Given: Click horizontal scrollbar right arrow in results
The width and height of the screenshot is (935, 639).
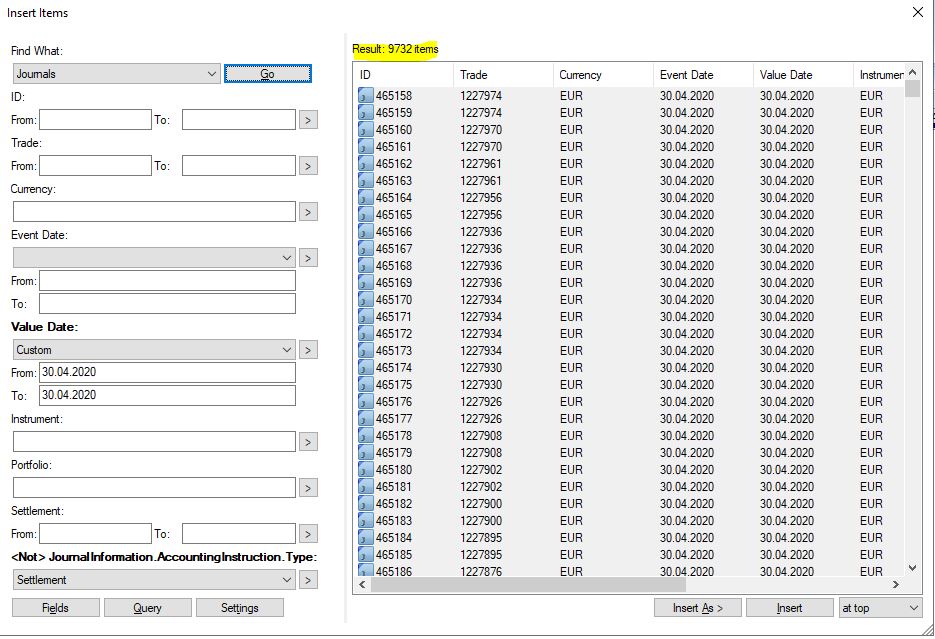Looking at the screenshot, I should point(896,585).
